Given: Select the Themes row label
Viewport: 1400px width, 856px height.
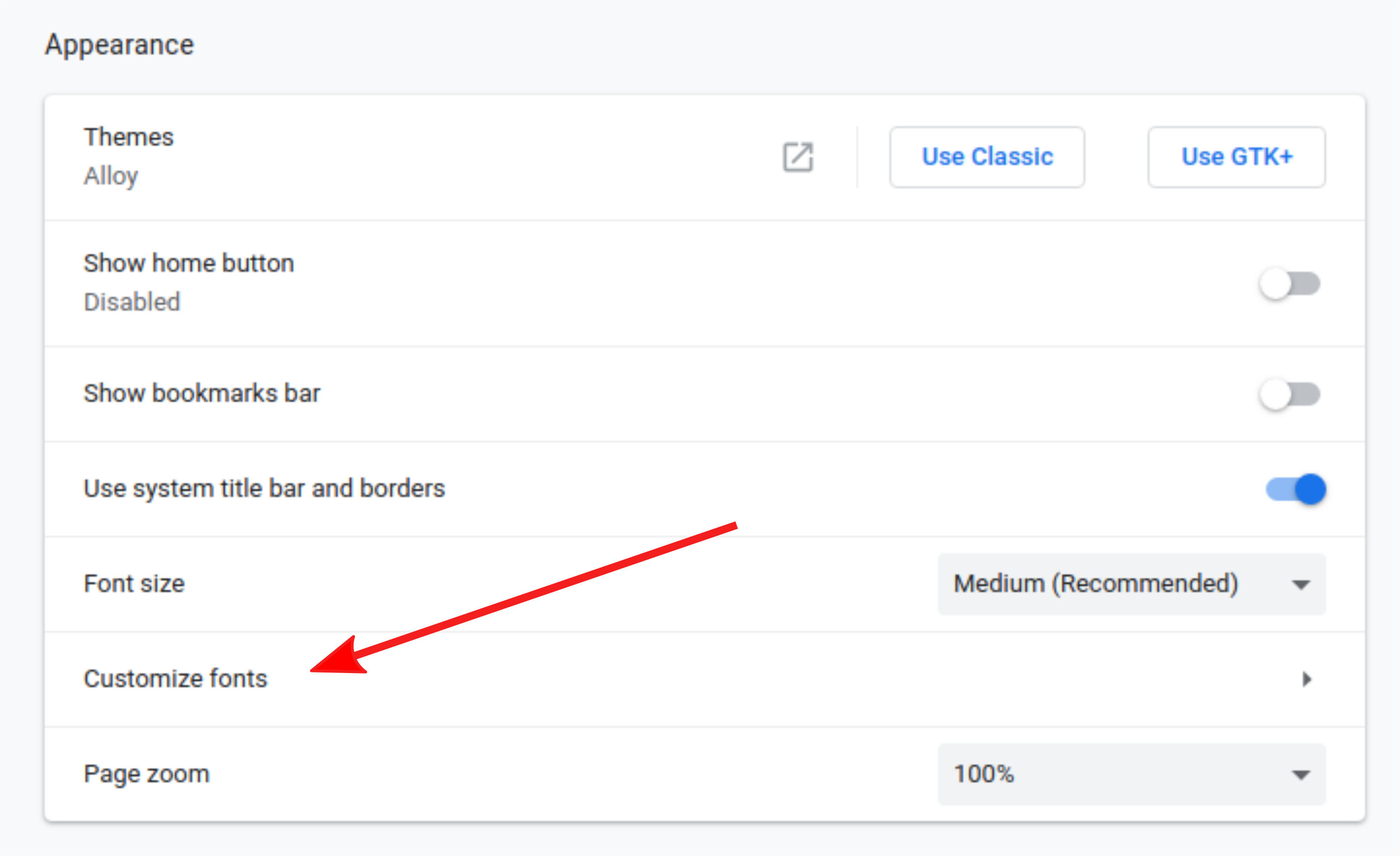Looking at the screenshot, I should pyautogui.click(x=129, y=137).
